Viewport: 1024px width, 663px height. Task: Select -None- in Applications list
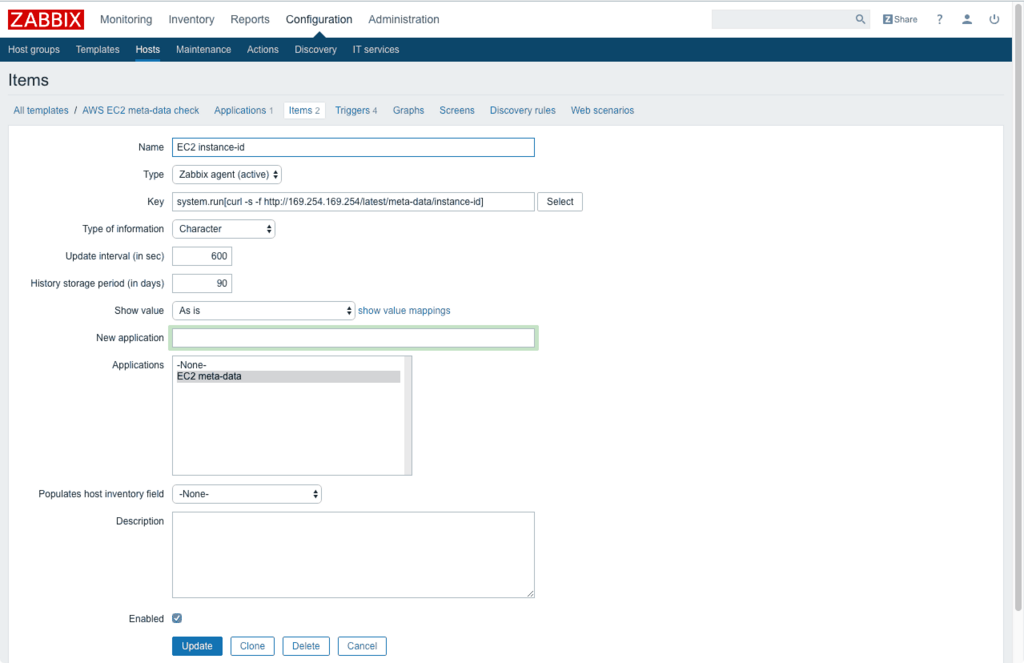click(288, 365)
